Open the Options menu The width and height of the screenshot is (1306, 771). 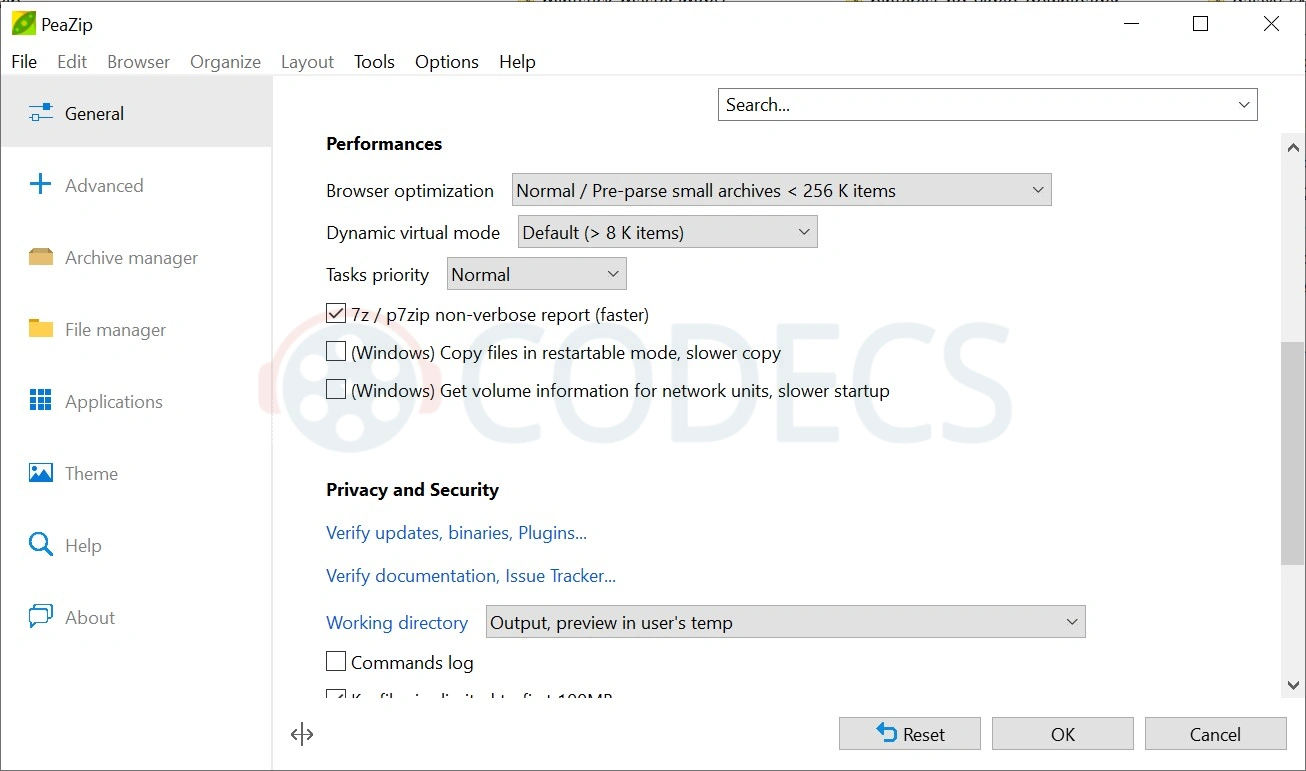[447, 61]
